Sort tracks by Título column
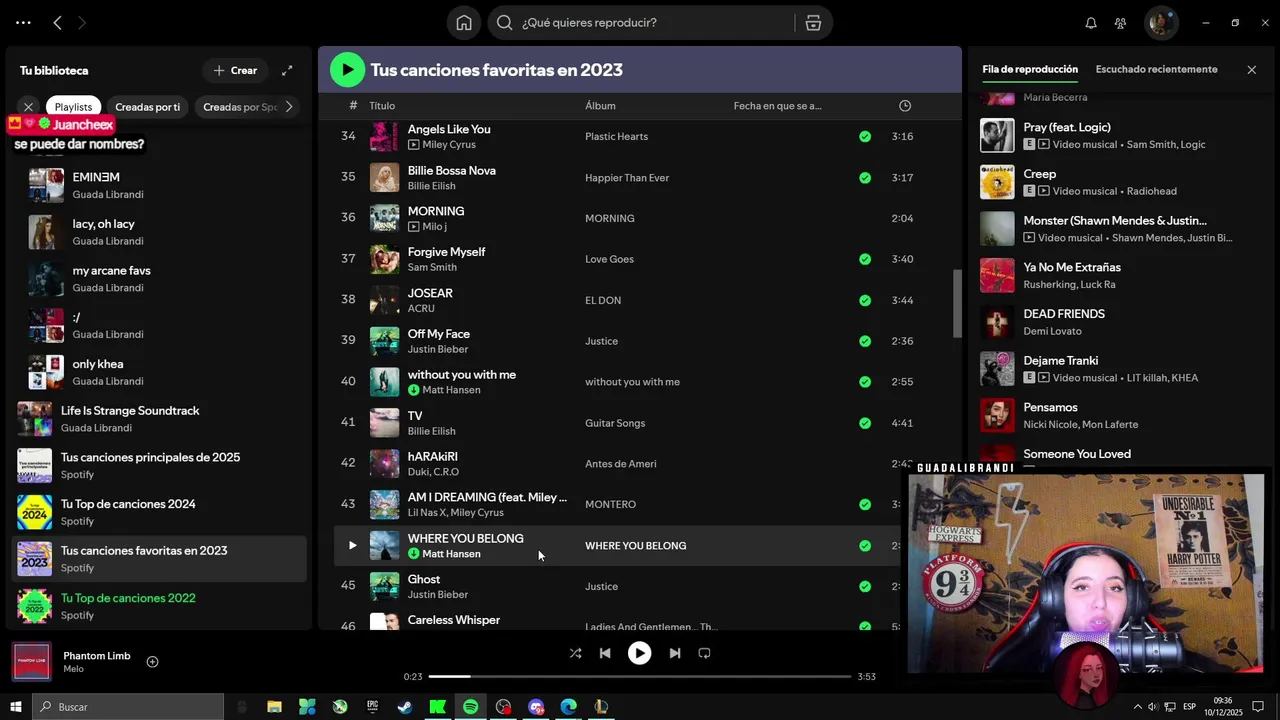1280x720 pixels. click(382, 106)
